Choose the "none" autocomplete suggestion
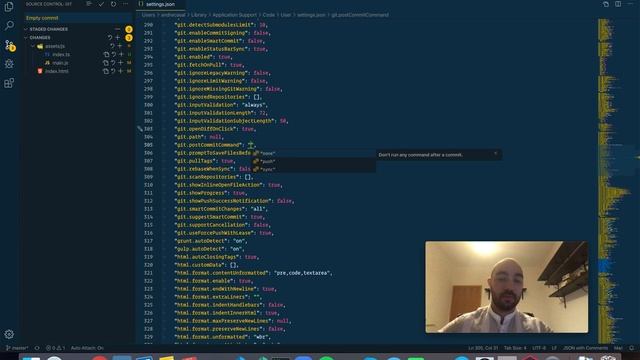640x360 pixels. [313, 153]
